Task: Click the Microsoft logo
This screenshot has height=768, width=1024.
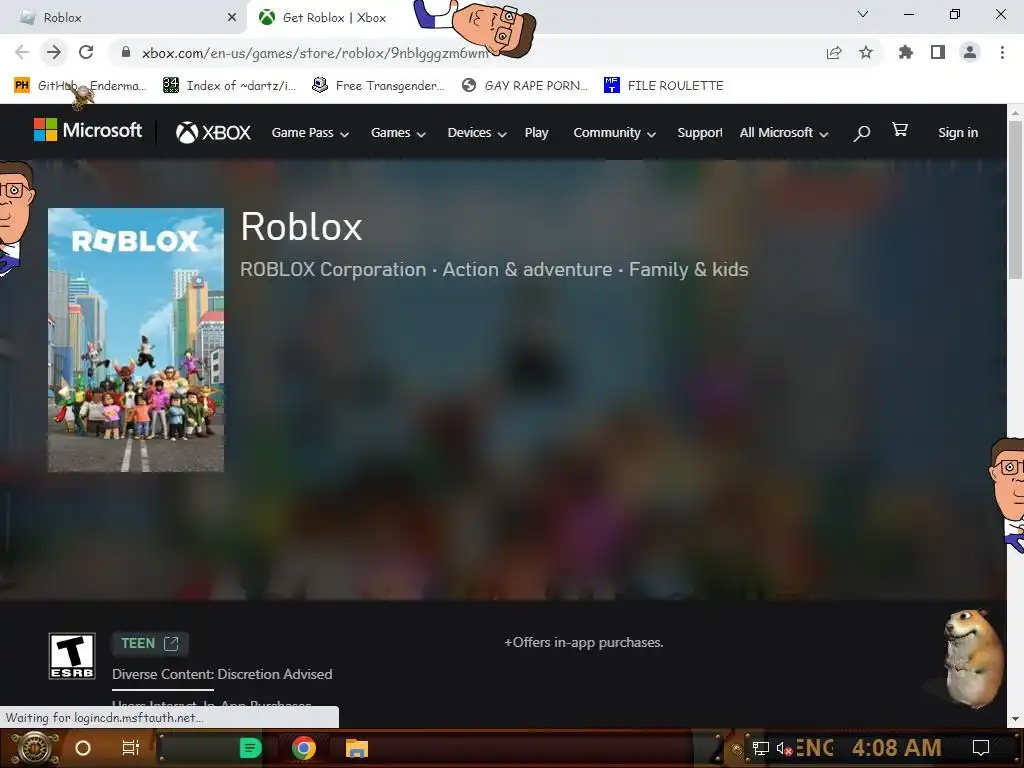Action: (88, 130)
